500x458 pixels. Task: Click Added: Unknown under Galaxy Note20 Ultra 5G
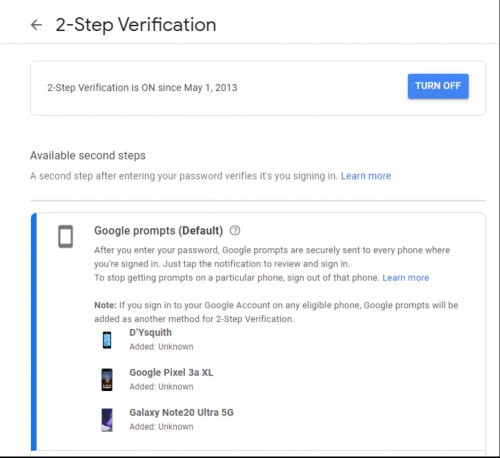click(x=161, y=427)
